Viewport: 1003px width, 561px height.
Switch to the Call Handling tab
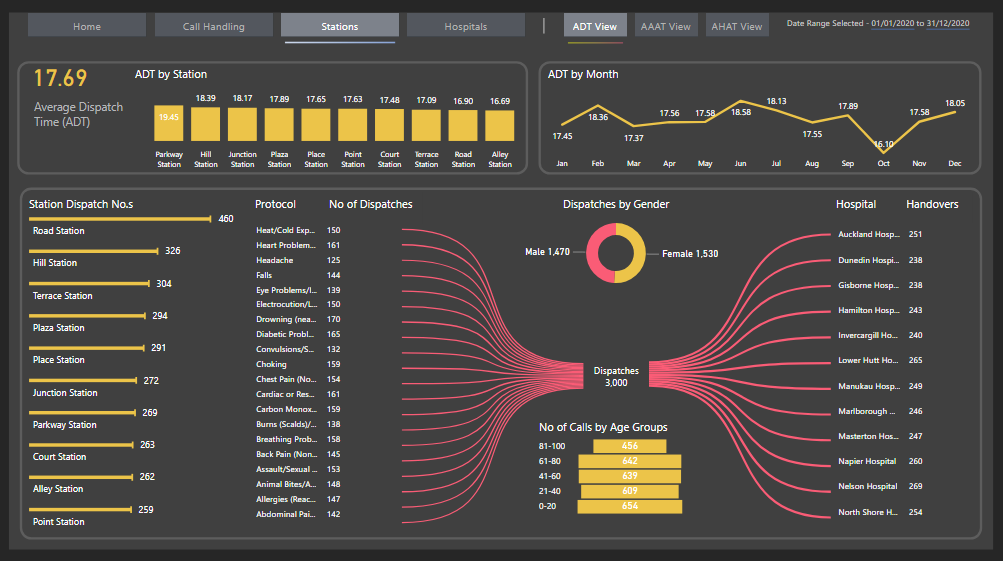point(214,26)
